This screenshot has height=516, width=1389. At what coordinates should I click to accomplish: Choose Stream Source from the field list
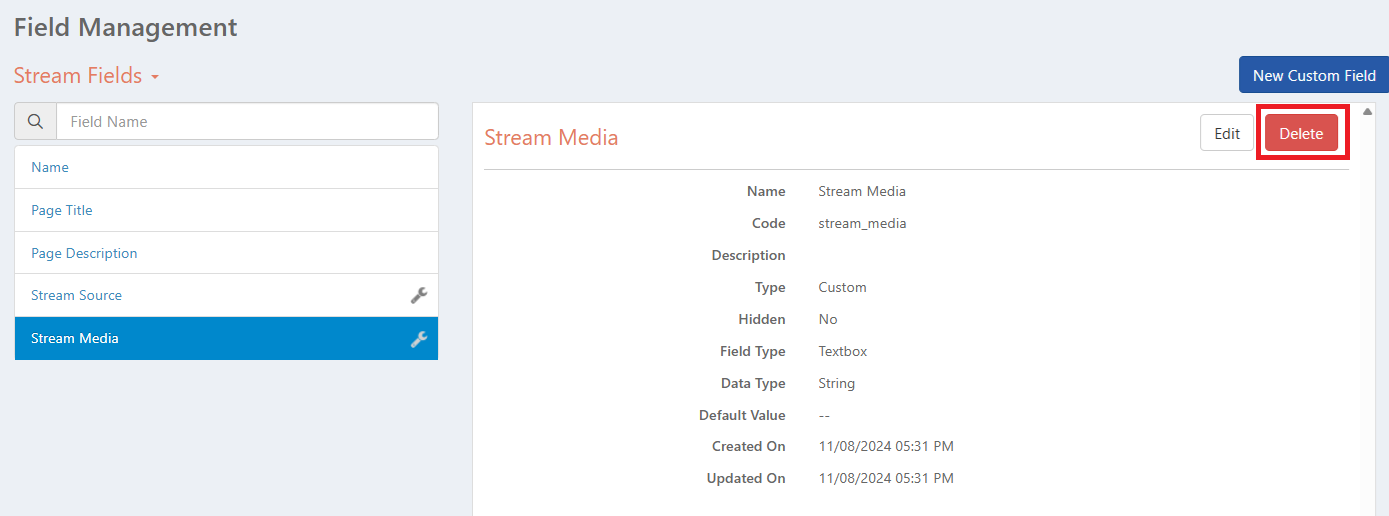coord(226,295)
